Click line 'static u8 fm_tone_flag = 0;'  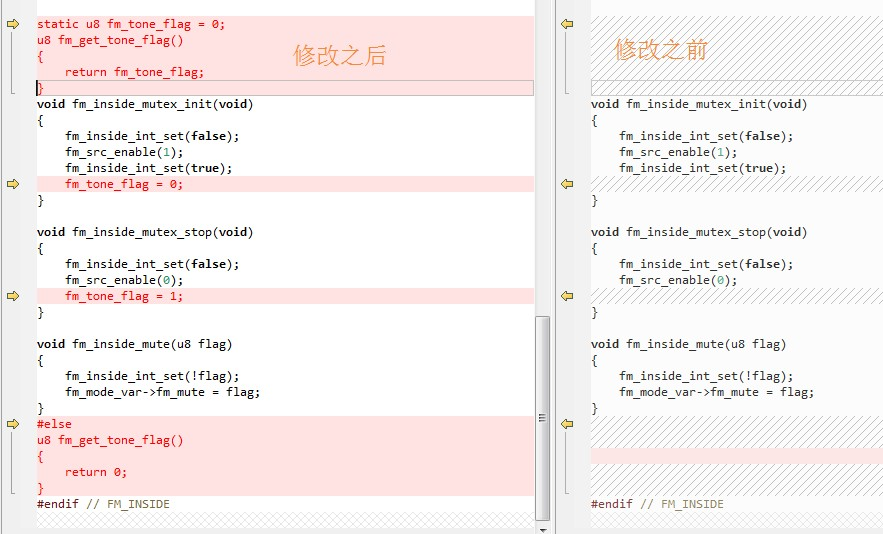click(131, 24)
